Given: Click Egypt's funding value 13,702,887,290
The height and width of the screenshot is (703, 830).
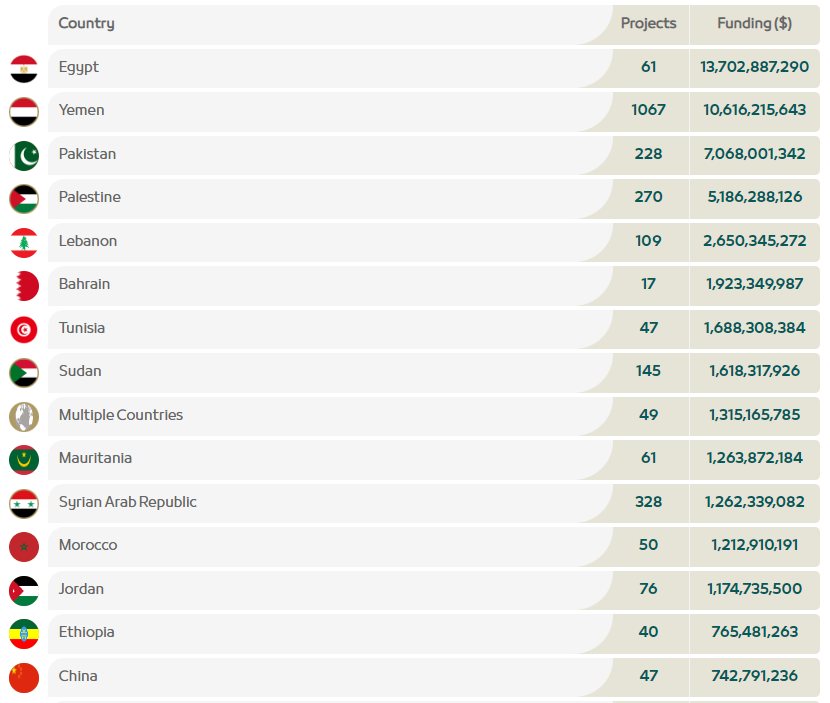Looking at the screenshot, I should coord(754,67).
